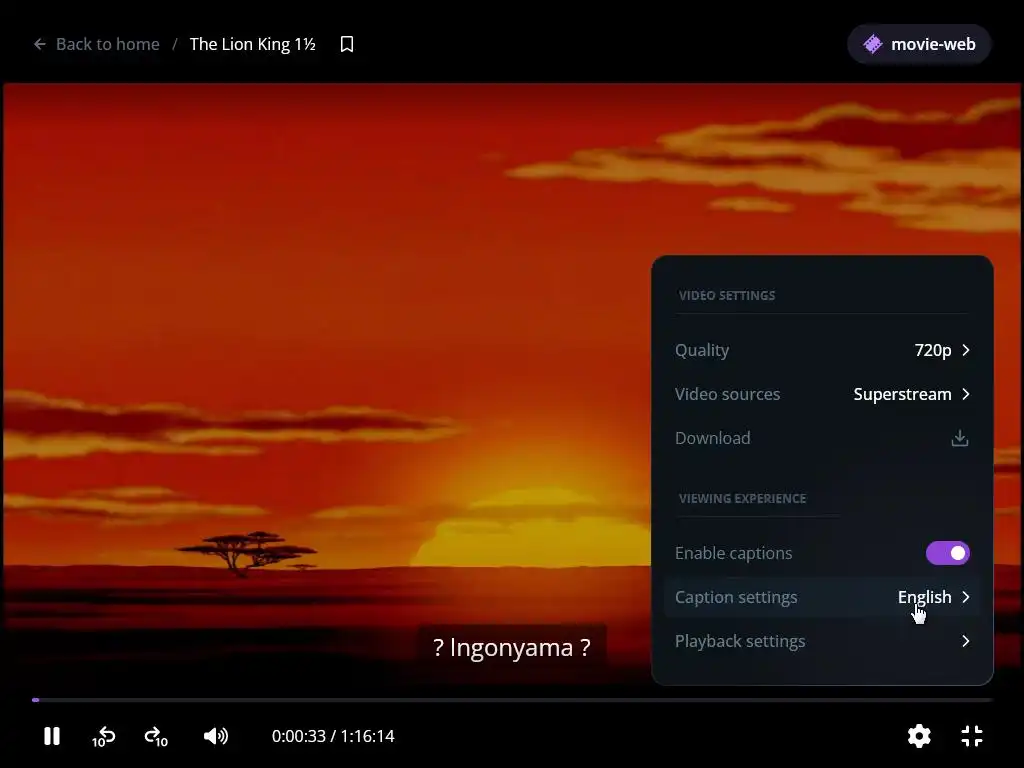Image resolution: width=1024 pixels, height=768 pixels.
Task: Click The Lion King 1½ title
Action: pyautogui.click(x=253, y=44)
